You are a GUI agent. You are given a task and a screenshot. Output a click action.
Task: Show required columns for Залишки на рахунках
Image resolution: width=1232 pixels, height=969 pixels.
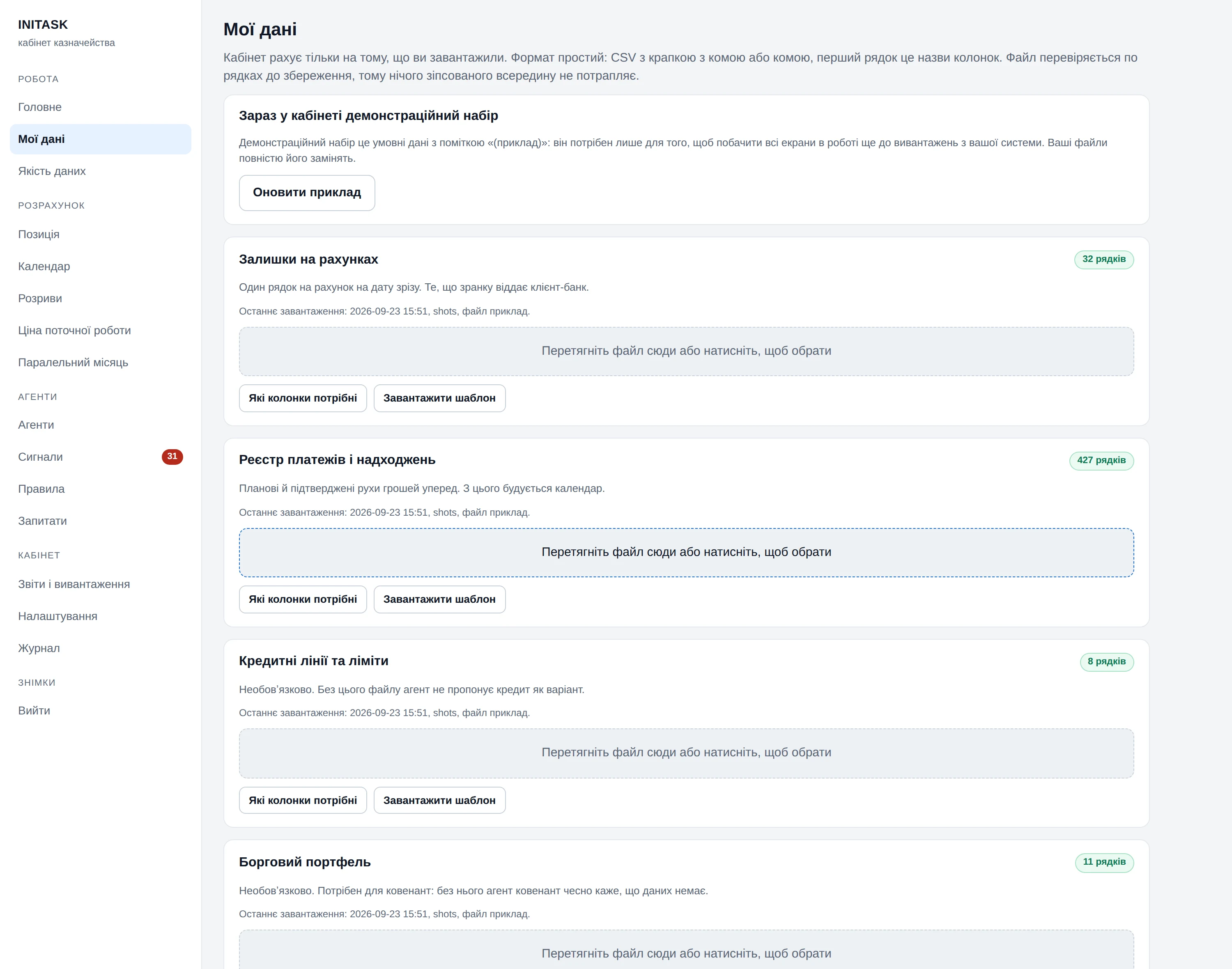(x=303, y=398)
